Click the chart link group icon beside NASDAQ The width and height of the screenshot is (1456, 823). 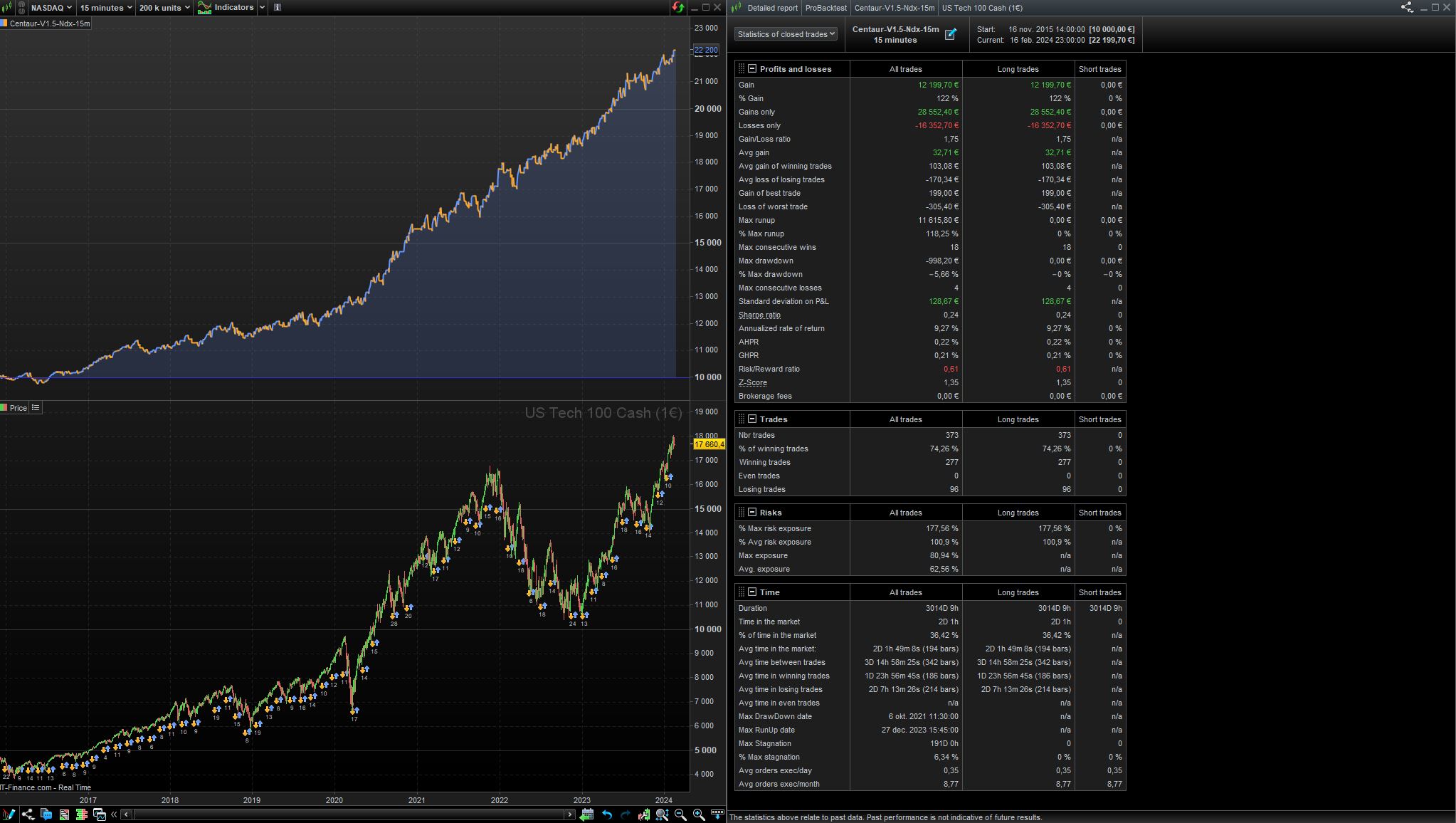tap(21, 8)
